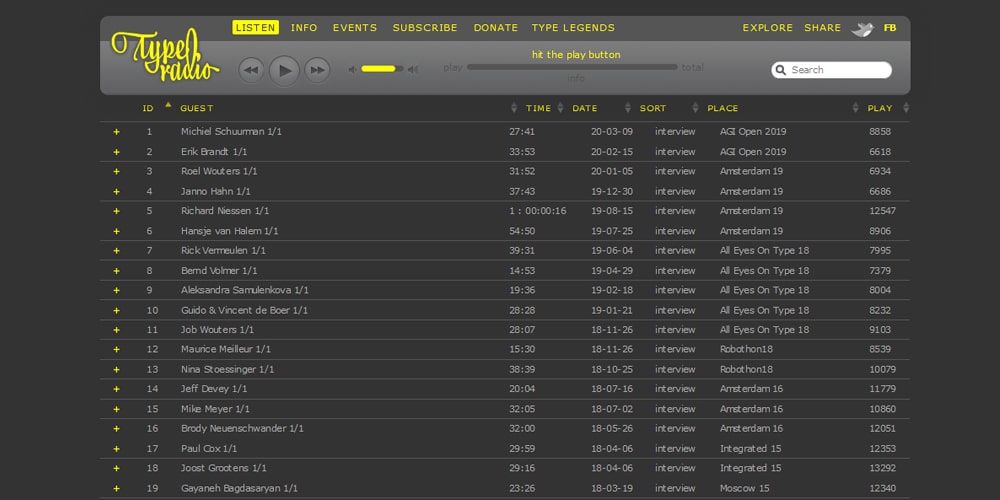
Task: Open the Twitter bird icon
Action: (x=862, y=29)
